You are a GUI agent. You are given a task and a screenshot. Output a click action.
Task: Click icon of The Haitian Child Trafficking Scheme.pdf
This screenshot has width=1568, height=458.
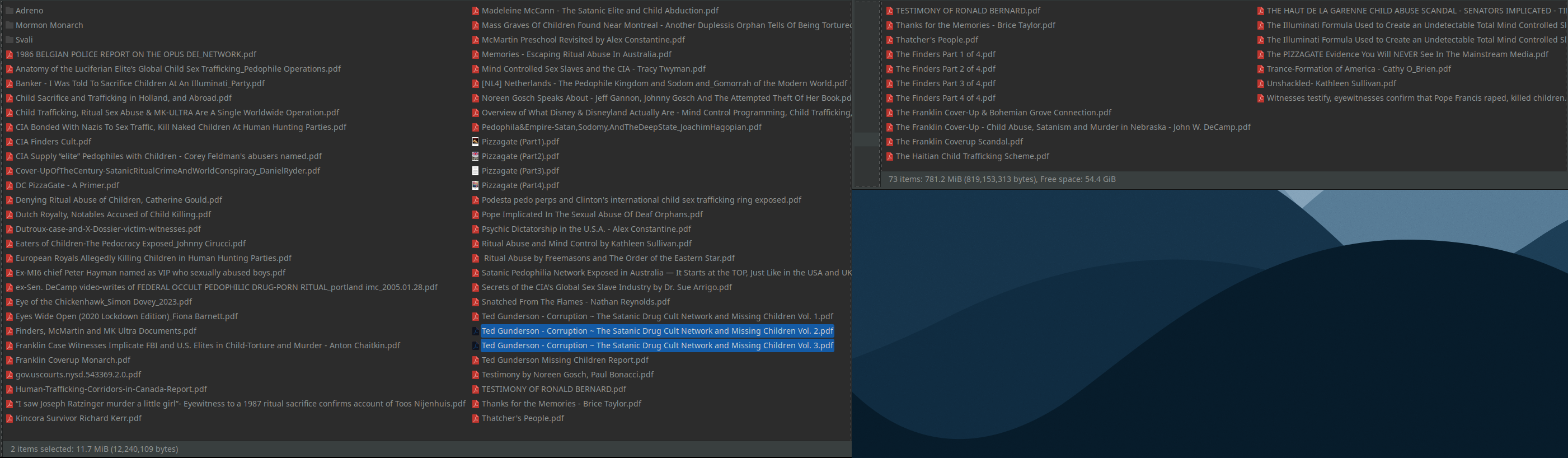coord(889,157)
